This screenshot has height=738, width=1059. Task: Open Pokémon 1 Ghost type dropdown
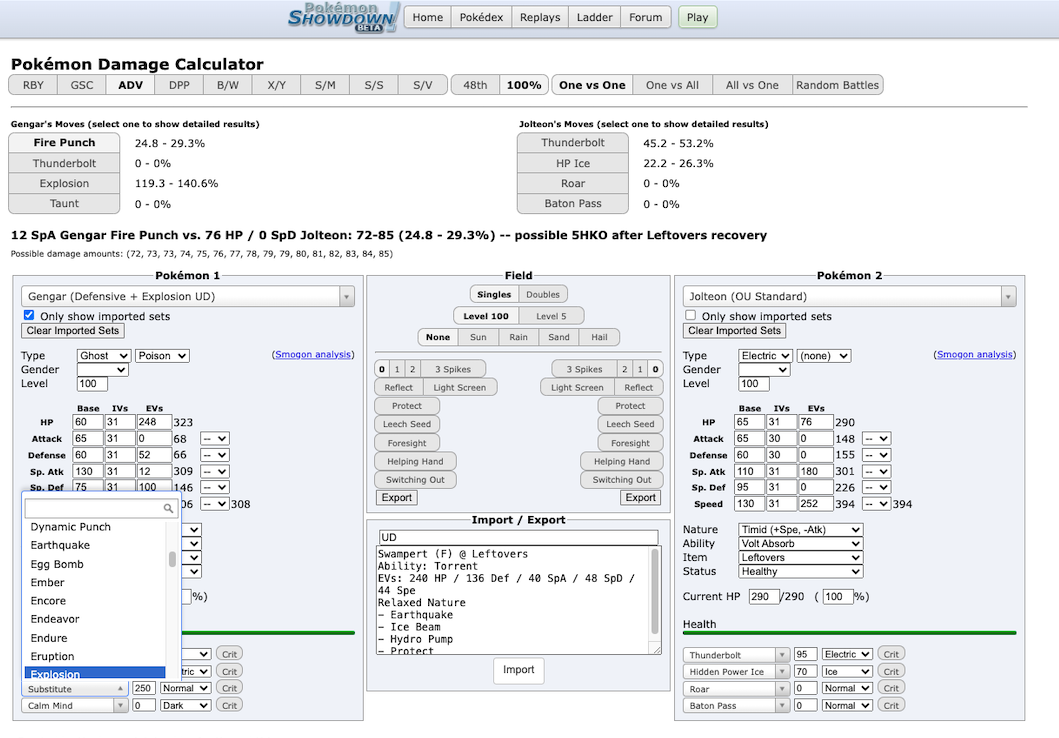tap(103, 356)
